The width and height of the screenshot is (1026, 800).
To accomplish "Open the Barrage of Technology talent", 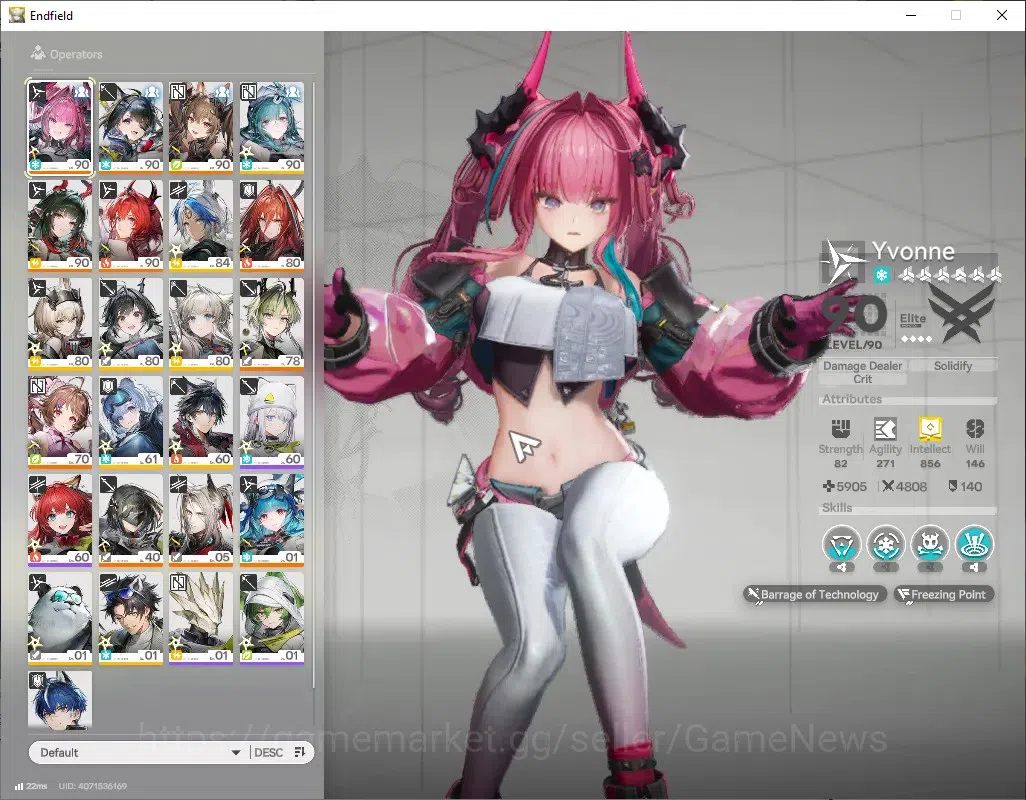I will click(x=815, y=595).
